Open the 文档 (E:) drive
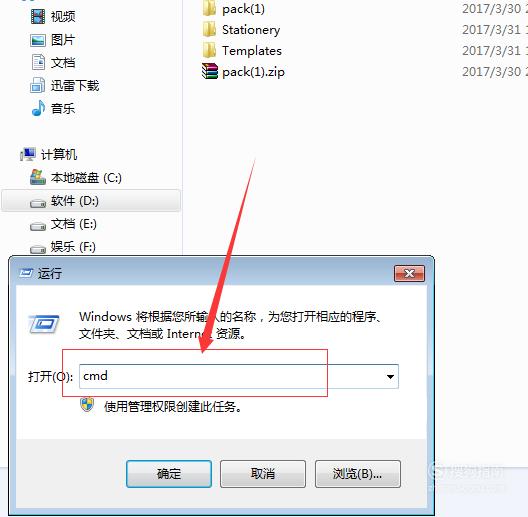 pyautogui.click(x=63, y=224)
